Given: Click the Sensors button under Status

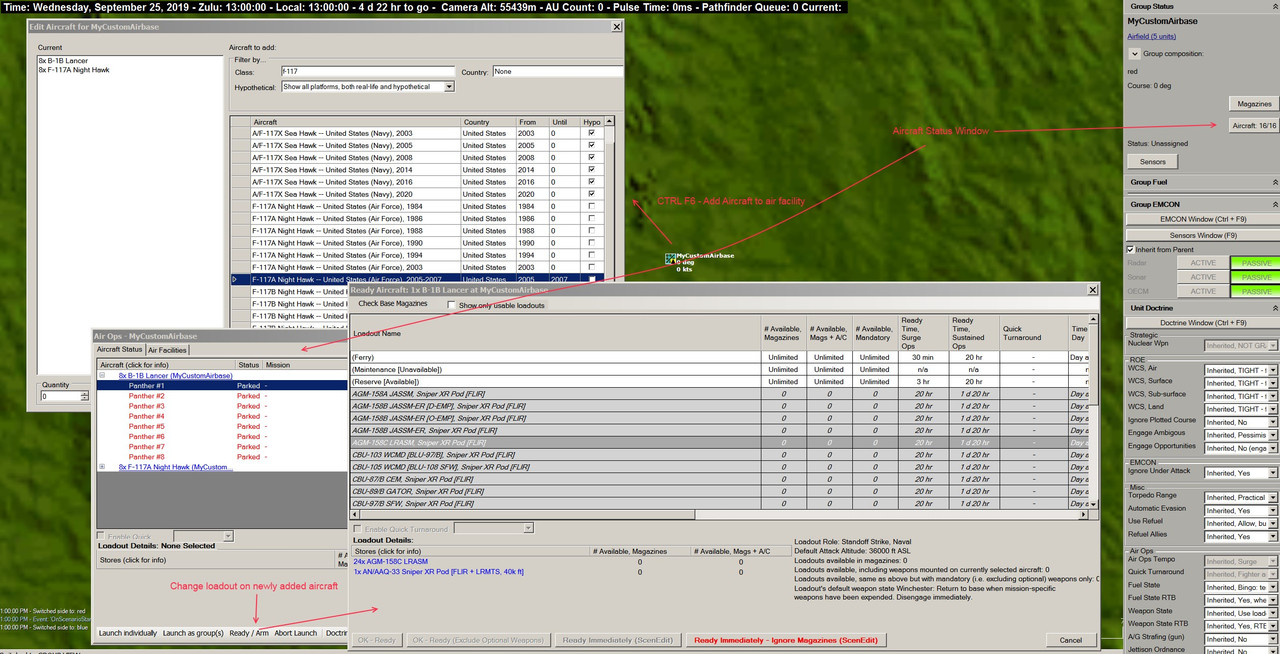Looking at the screenshot, I should point(1152,161).
